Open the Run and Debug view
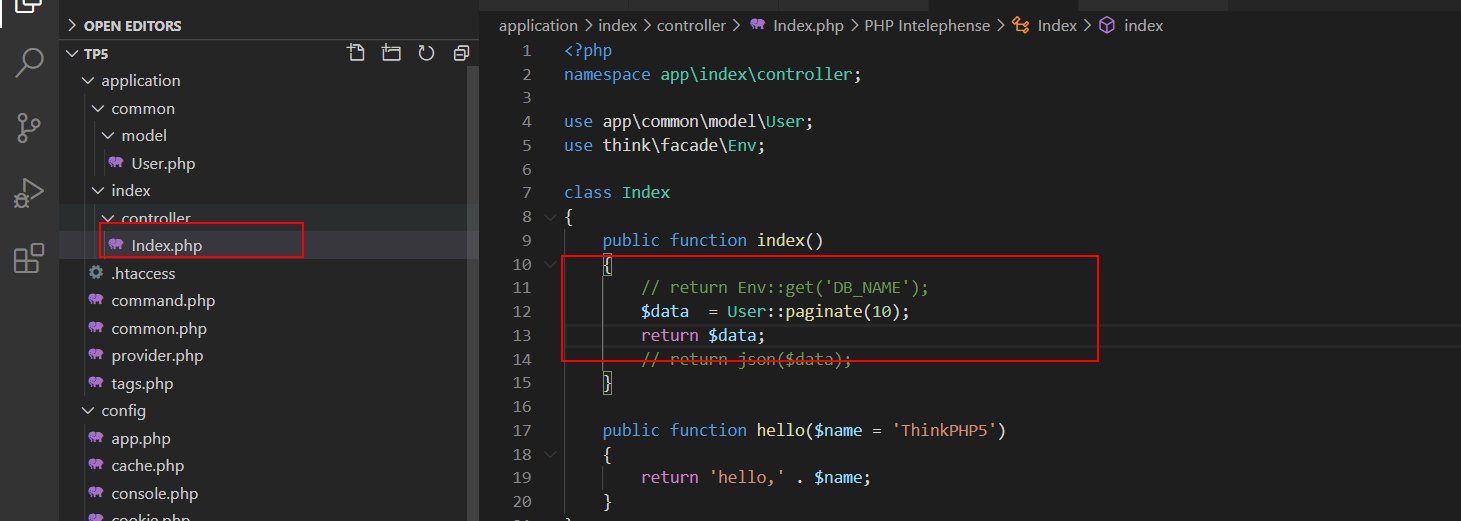This screenshot has width=1461, height=521. 28,193
